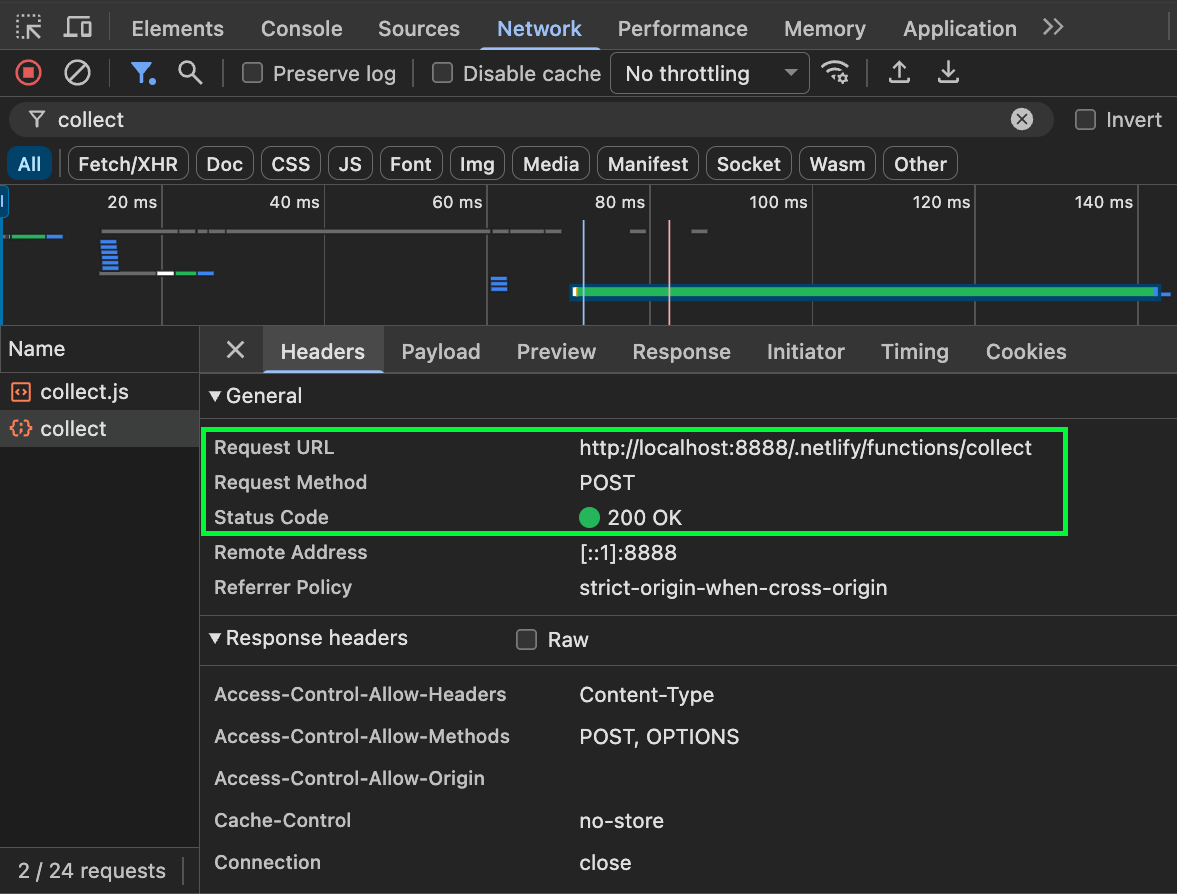View the Cookies tab
Viewport: 1177px width, 894px height.
[1026, 351]
